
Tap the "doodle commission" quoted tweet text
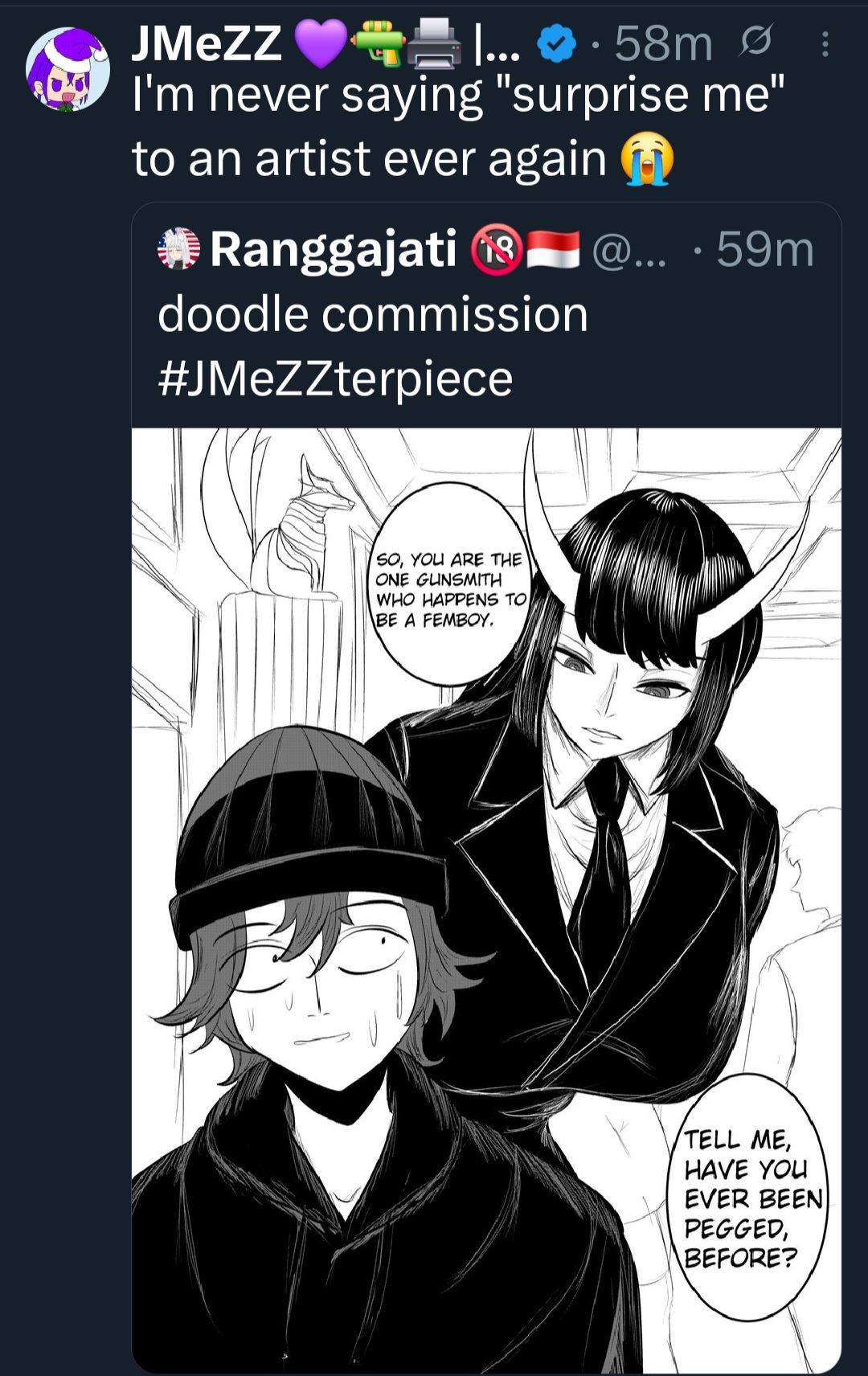pos(372,314)
